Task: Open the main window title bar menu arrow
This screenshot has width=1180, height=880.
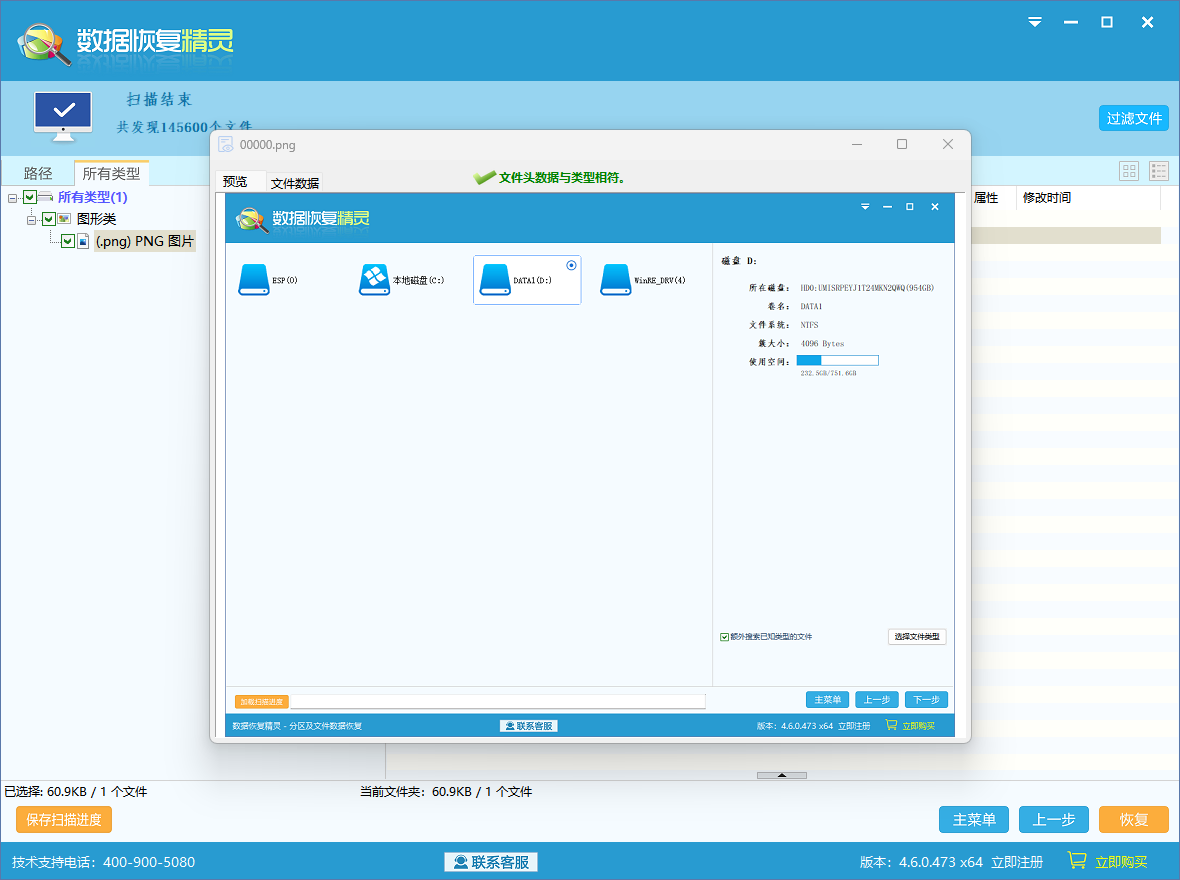Action: [x=1035, y=22]
